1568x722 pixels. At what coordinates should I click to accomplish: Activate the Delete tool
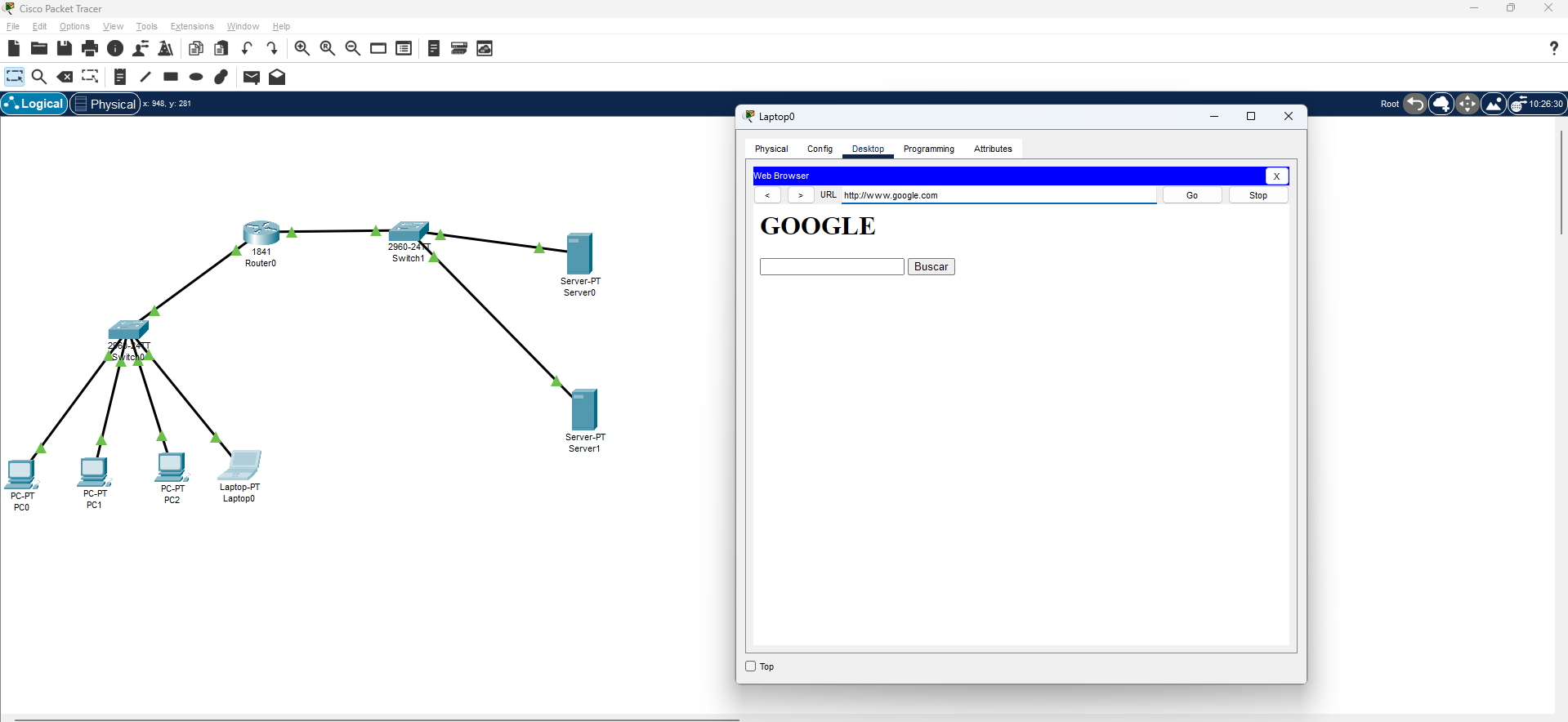pyautogui.click(x=65, y=77)
